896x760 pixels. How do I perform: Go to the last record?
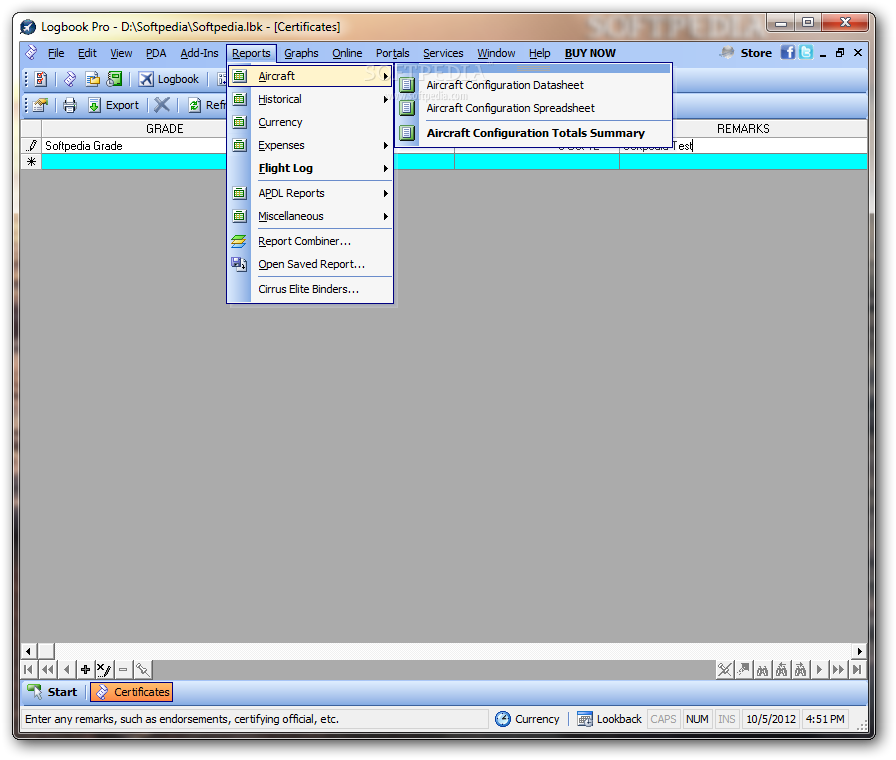857,669
